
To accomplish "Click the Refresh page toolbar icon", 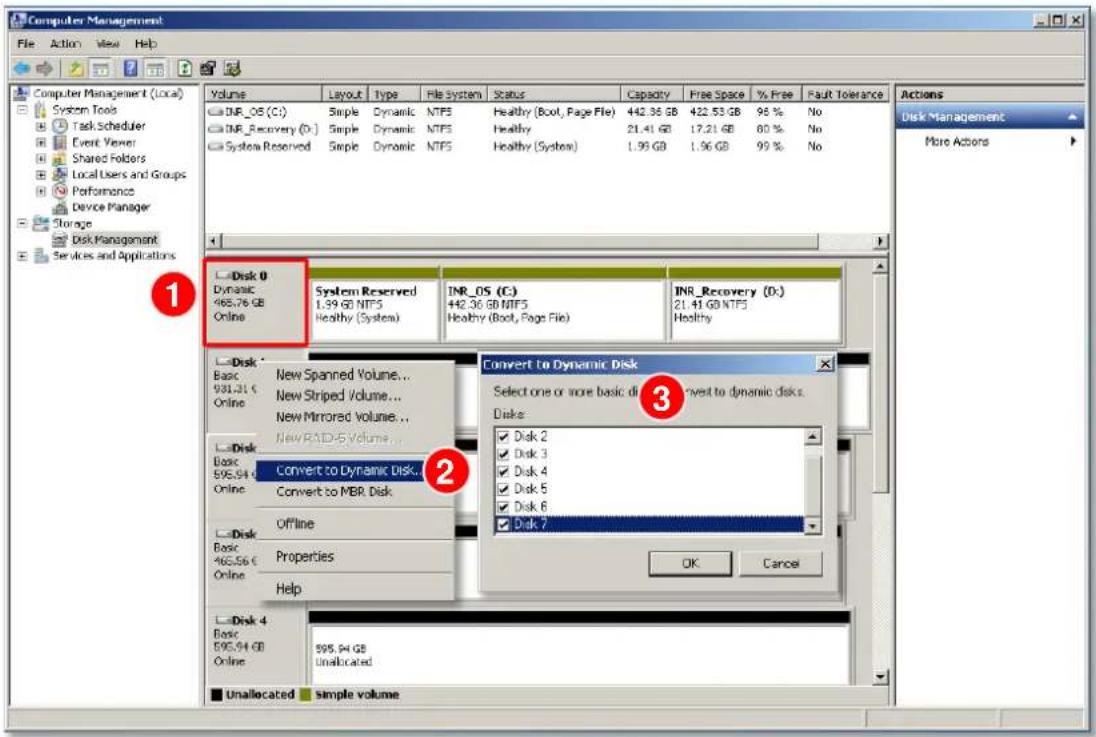I will click(x=185, y=69).
